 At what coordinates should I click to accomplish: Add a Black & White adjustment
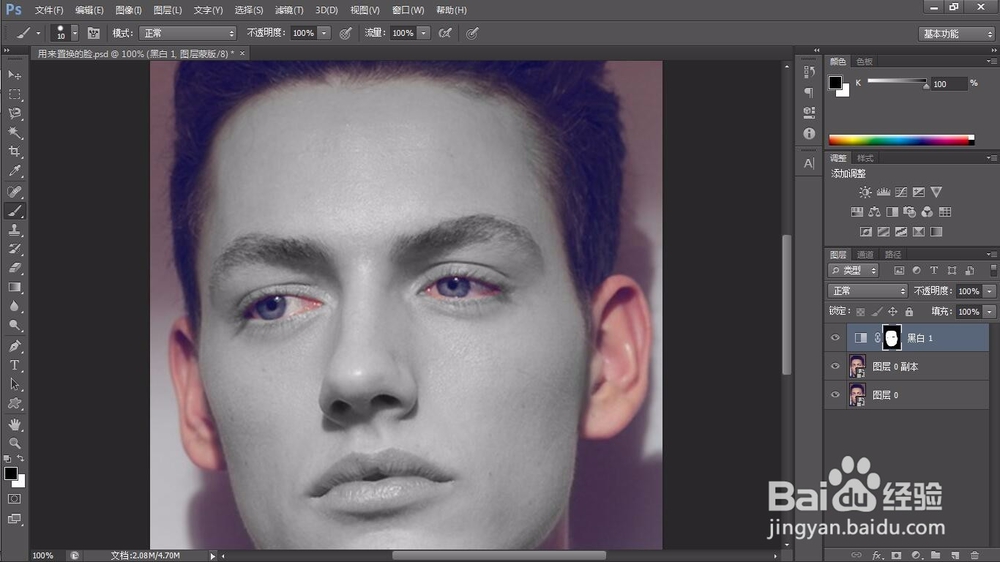click(x=892, y=212)
